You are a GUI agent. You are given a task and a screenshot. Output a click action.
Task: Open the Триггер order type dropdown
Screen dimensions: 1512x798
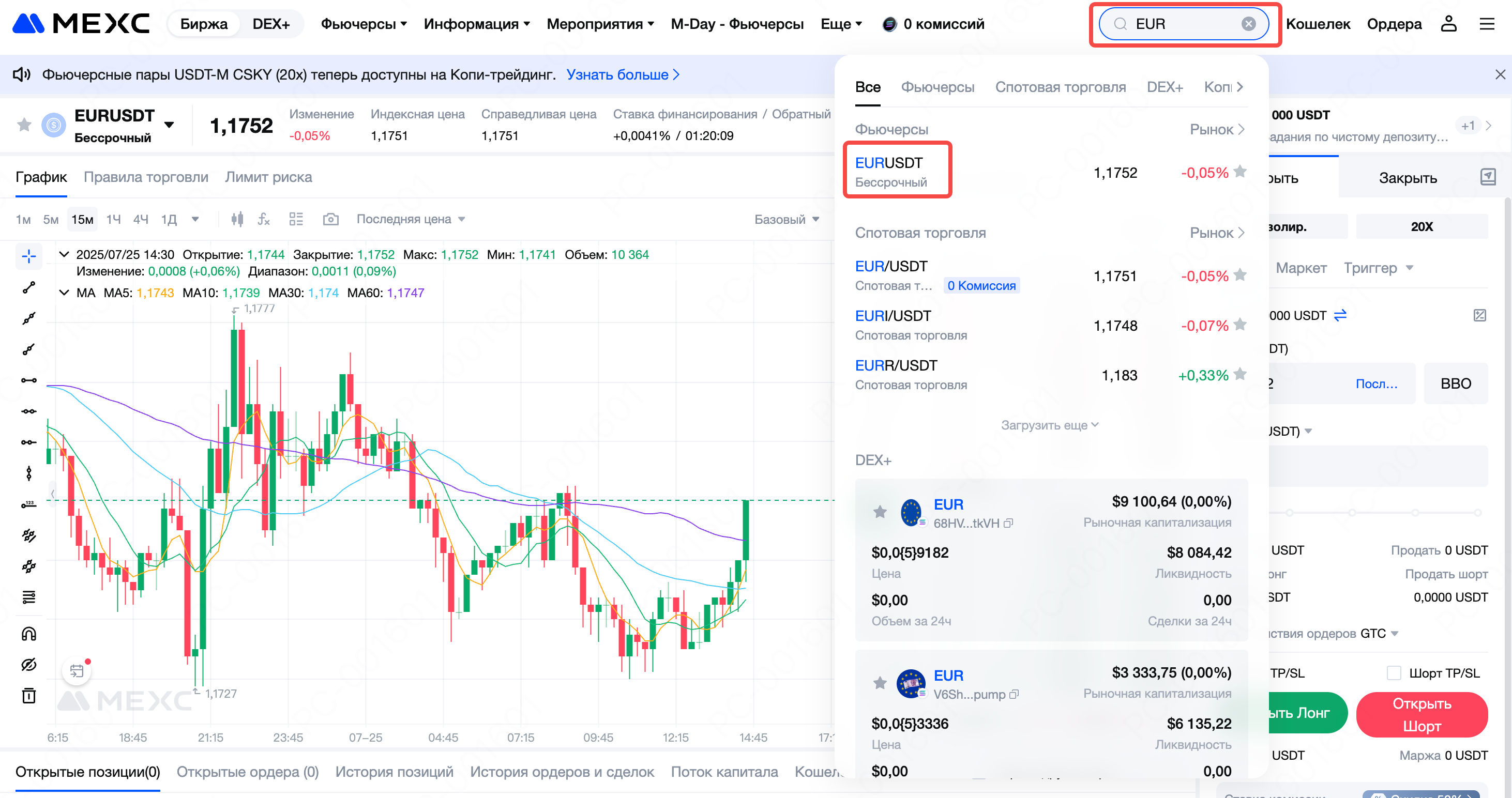click(1379, 268)
